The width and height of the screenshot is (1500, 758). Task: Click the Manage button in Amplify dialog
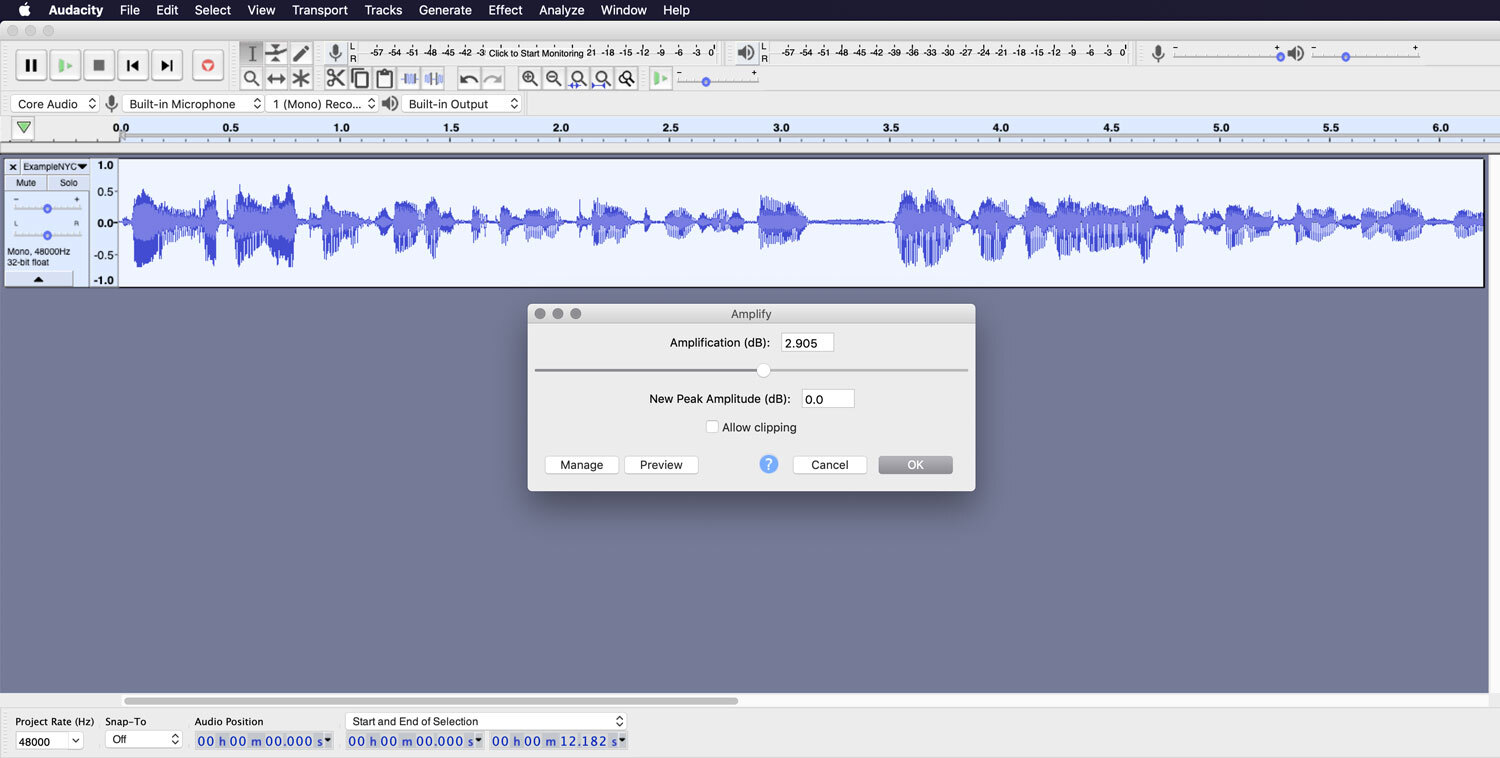pyautogui.click(x=582, y=465)
